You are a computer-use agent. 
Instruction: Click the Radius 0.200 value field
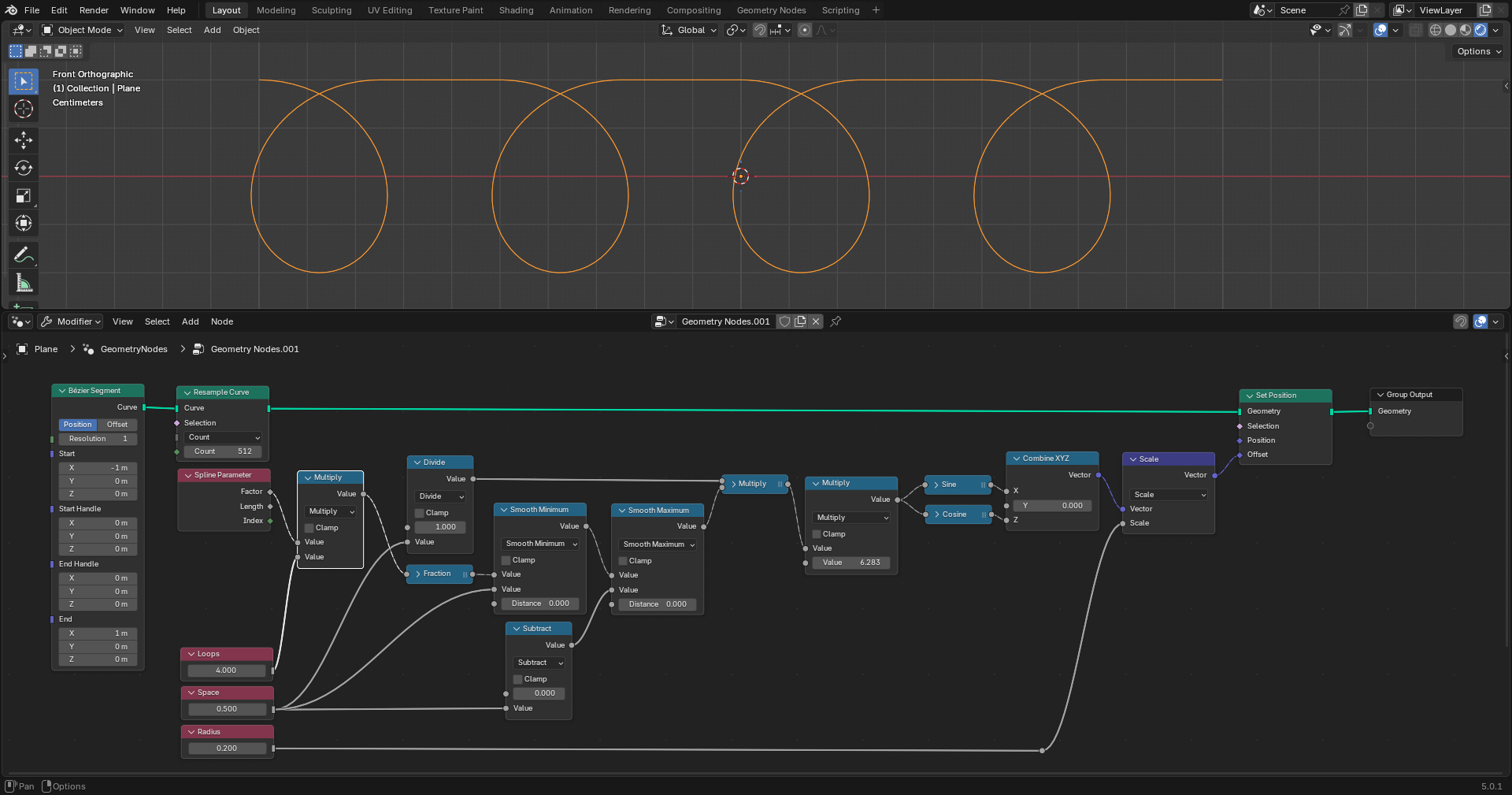pyautogui.click(x=227, y=749)
